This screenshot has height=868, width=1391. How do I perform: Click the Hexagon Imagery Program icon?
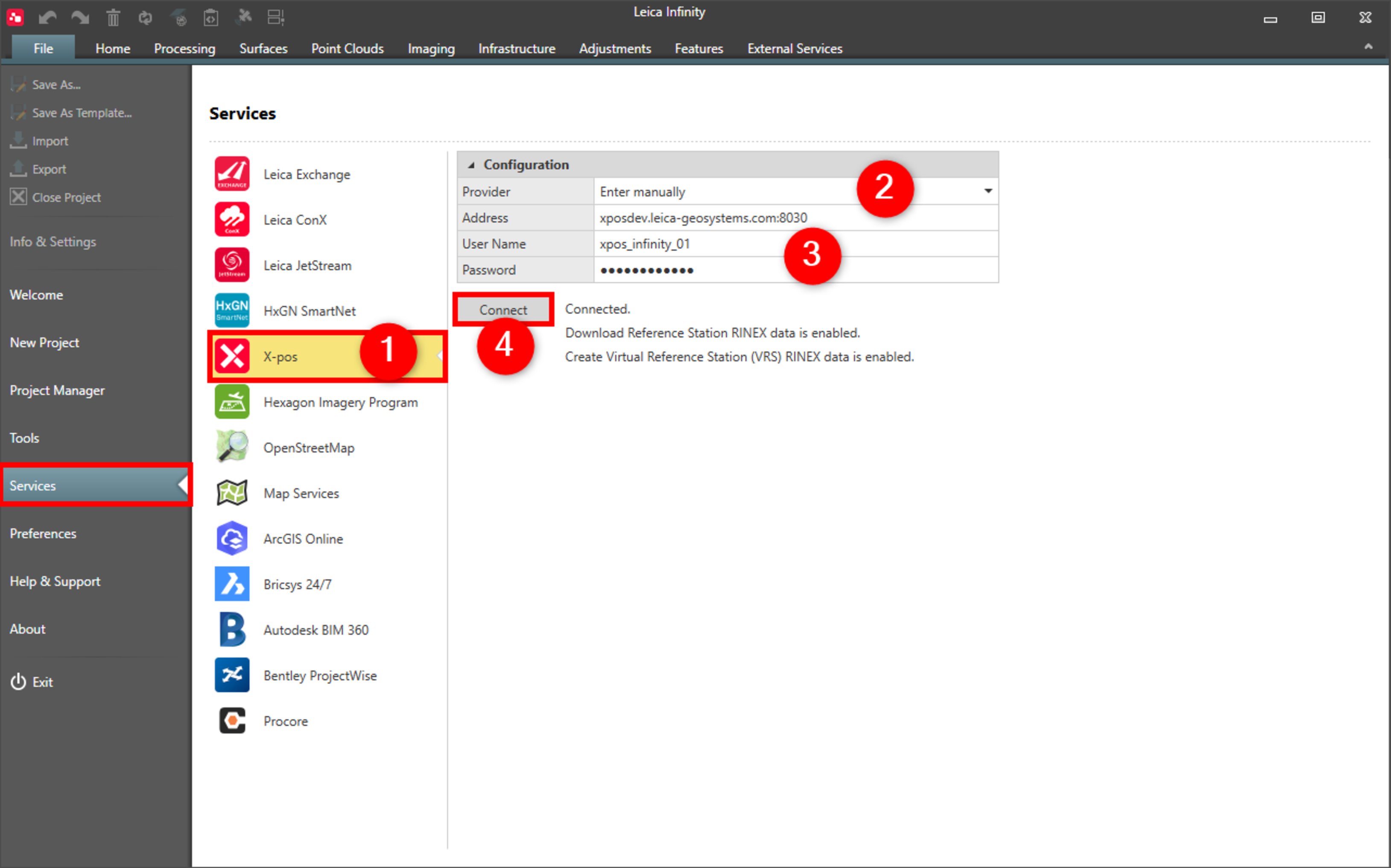[232, 401]
